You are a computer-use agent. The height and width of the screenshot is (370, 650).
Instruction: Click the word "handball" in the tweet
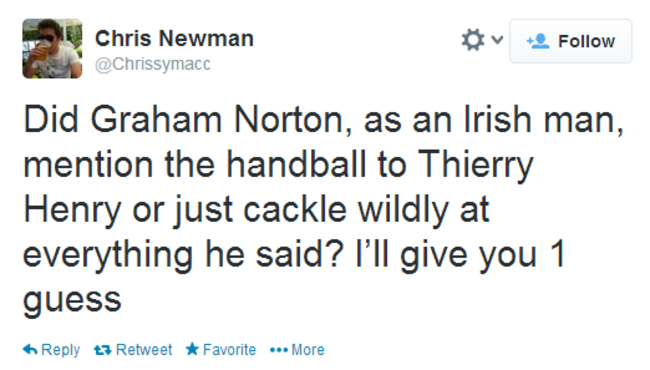tap(296, 164)
